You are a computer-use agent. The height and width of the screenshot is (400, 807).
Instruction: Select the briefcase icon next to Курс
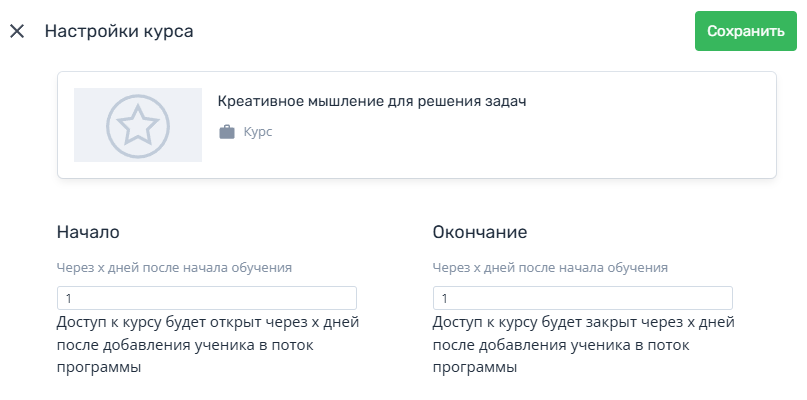coord(226,132)
